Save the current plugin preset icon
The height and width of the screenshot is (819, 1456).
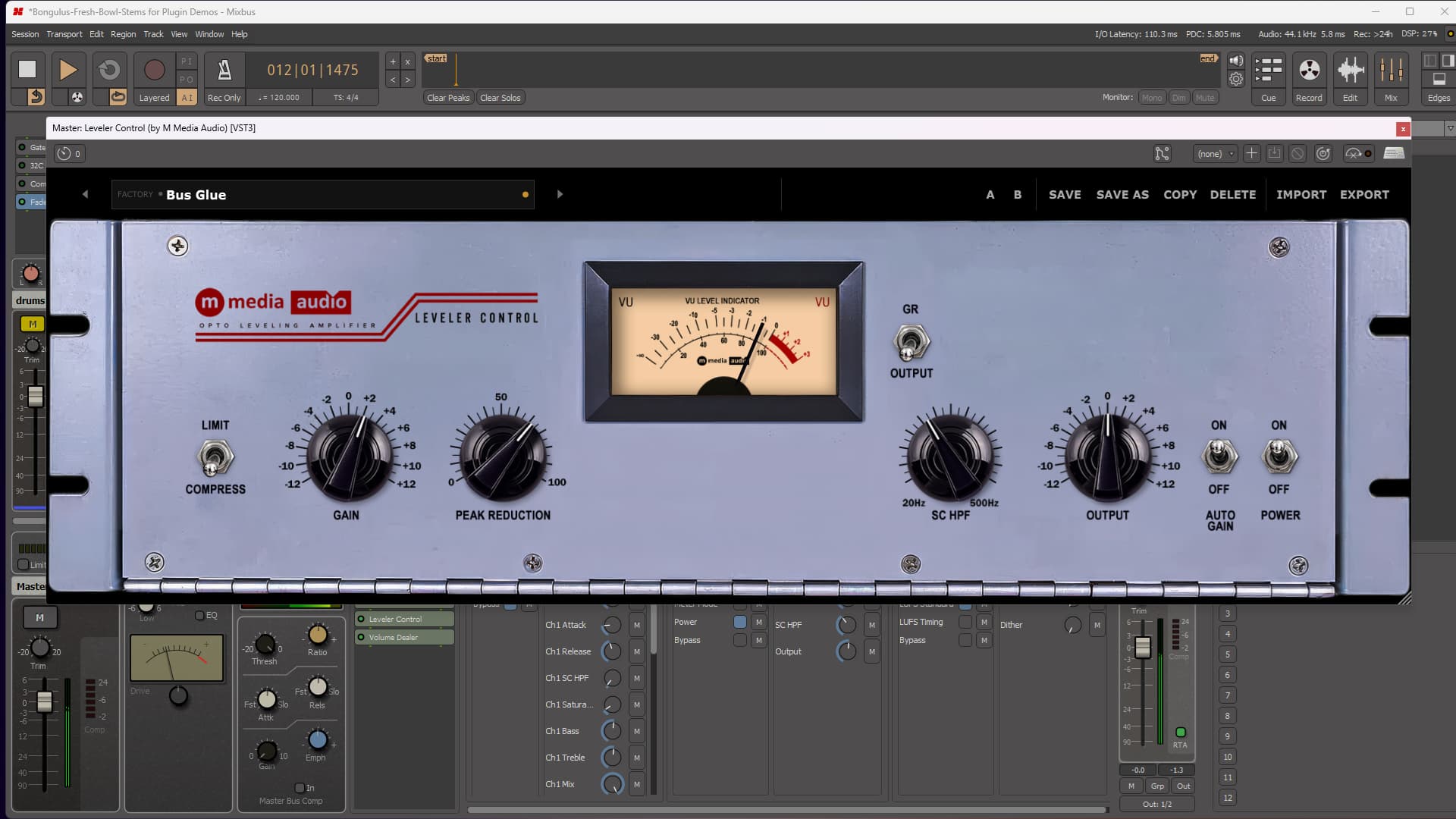click(1274, 154)
